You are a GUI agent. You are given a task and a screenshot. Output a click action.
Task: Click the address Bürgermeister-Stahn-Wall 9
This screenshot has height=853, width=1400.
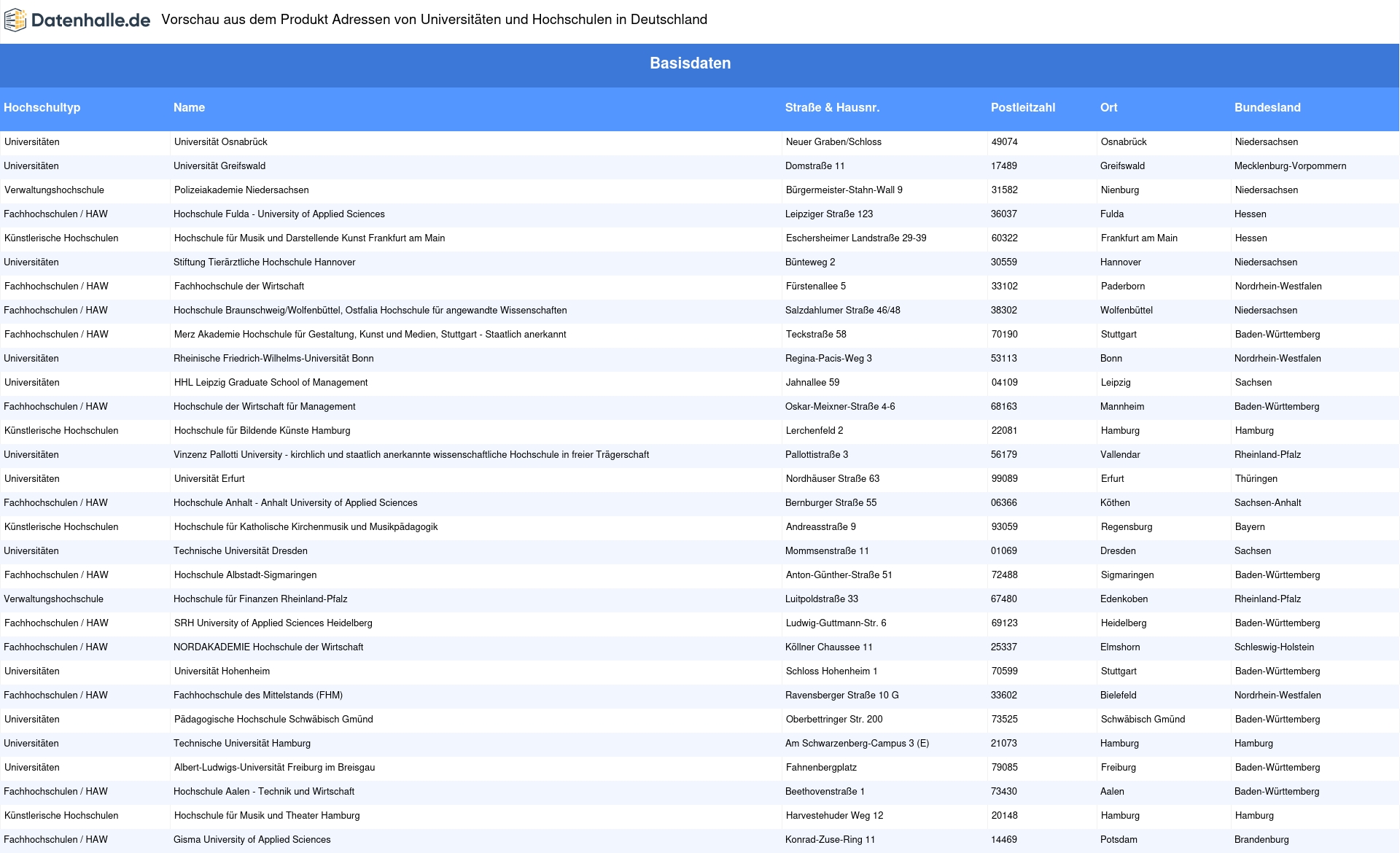844,190
